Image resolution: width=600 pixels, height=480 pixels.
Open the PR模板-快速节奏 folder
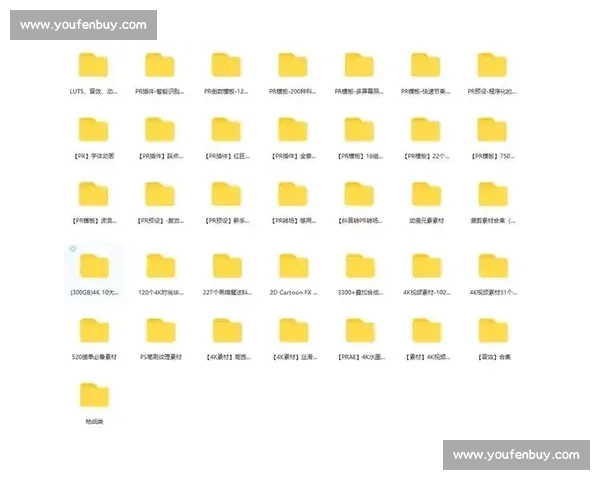[x=426, y=66]
